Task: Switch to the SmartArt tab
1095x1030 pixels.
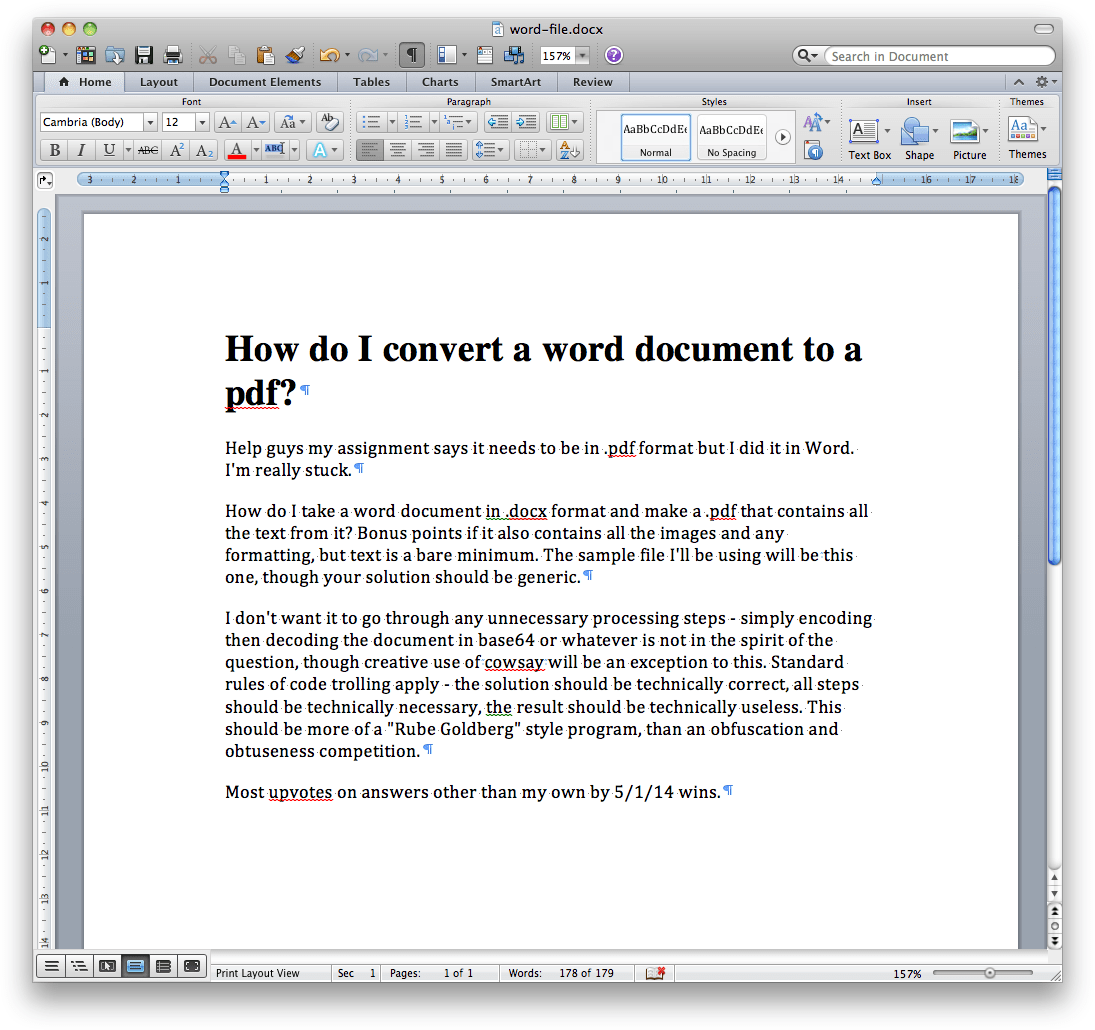Action: (x=515, y=82)
